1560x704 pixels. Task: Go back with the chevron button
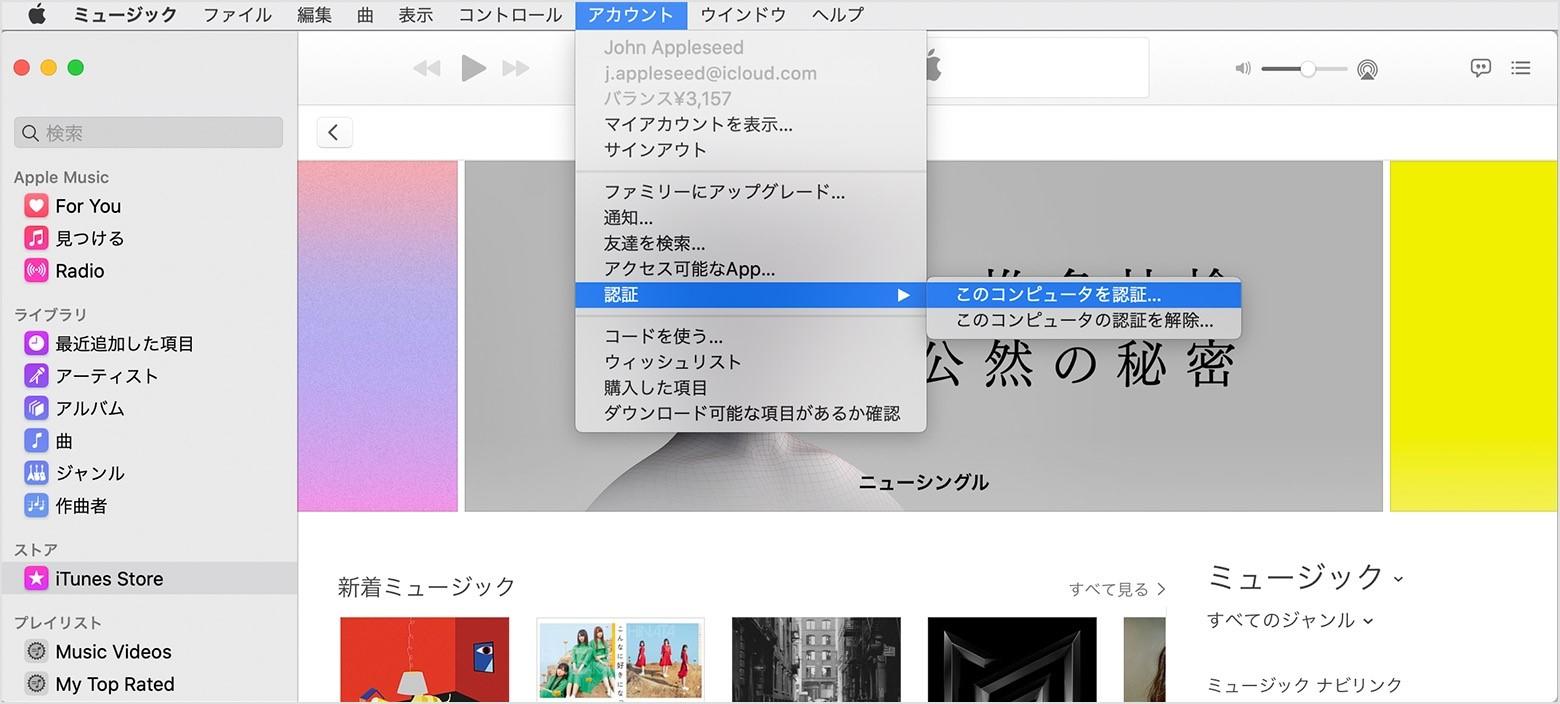pos(334,132)
